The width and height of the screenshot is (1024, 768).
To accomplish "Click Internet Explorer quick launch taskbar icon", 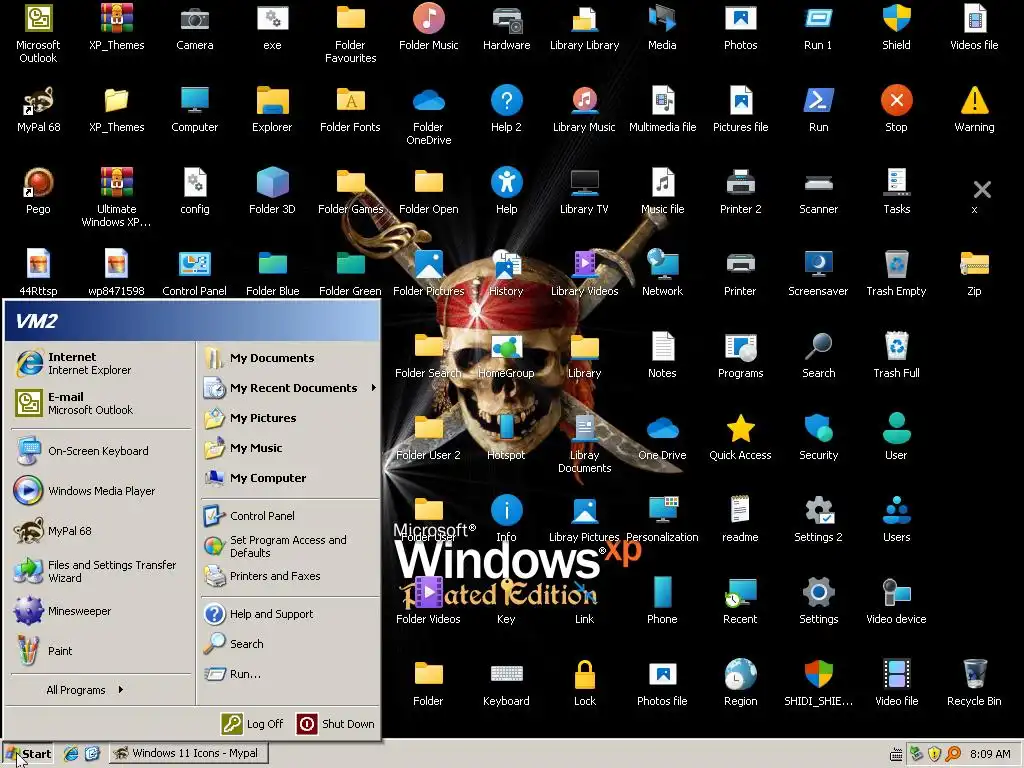I will click(71, 754).
